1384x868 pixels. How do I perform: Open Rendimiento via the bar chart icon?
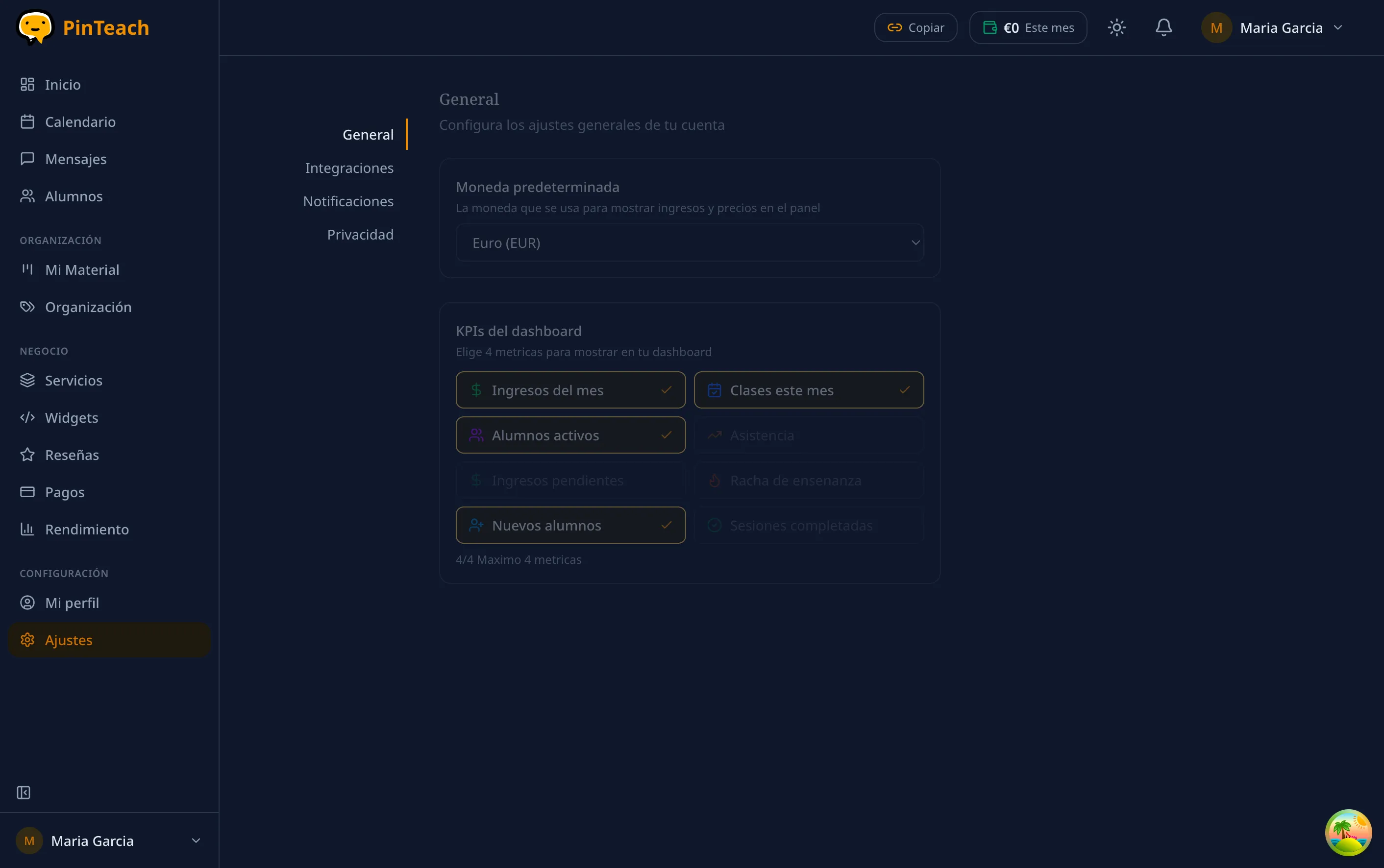click(x=27, y=529)
